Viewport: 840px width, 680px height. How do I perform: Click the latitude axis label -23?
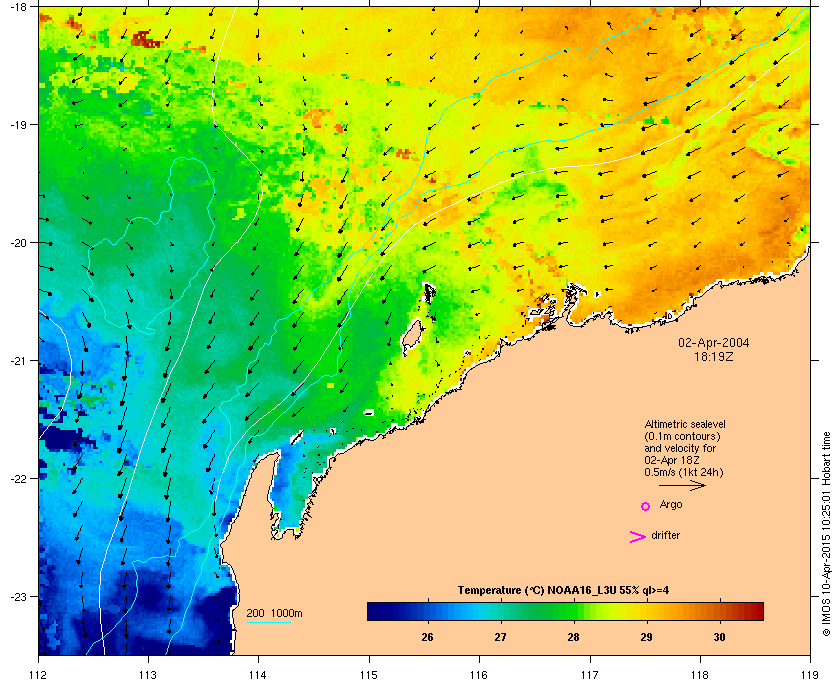tap(18, 596)
